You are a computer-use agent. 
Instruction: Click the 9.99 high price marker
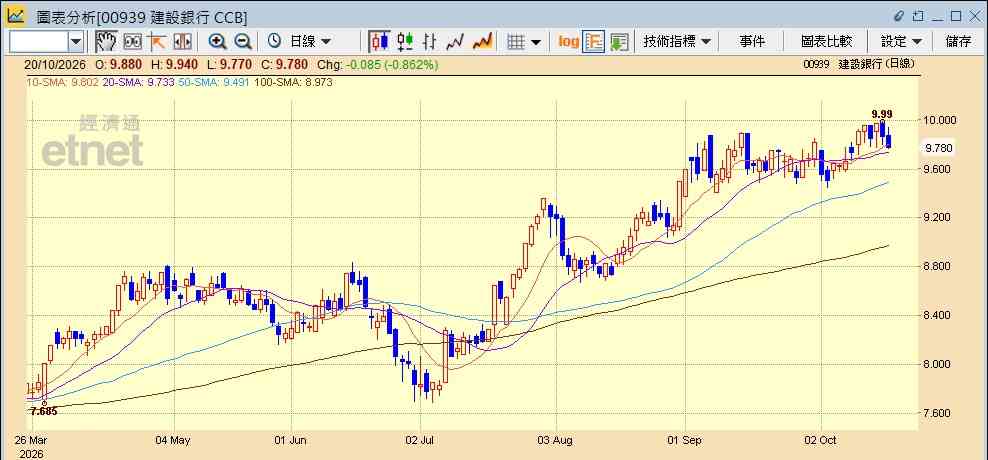pos(882,113)
